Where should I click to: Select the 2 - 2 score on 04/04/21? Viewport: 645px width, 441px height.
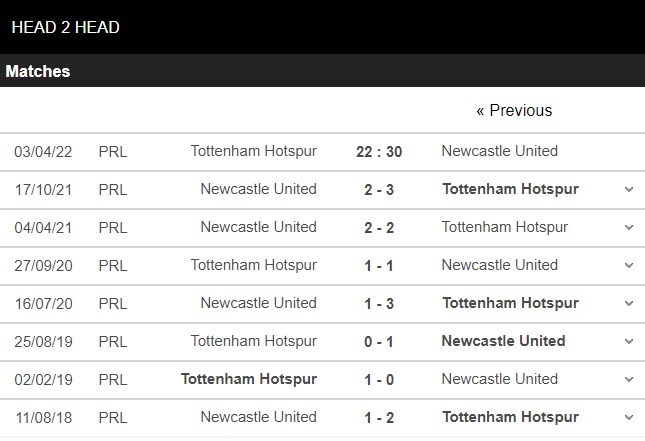pyautogui.click(x=379, y=227)
